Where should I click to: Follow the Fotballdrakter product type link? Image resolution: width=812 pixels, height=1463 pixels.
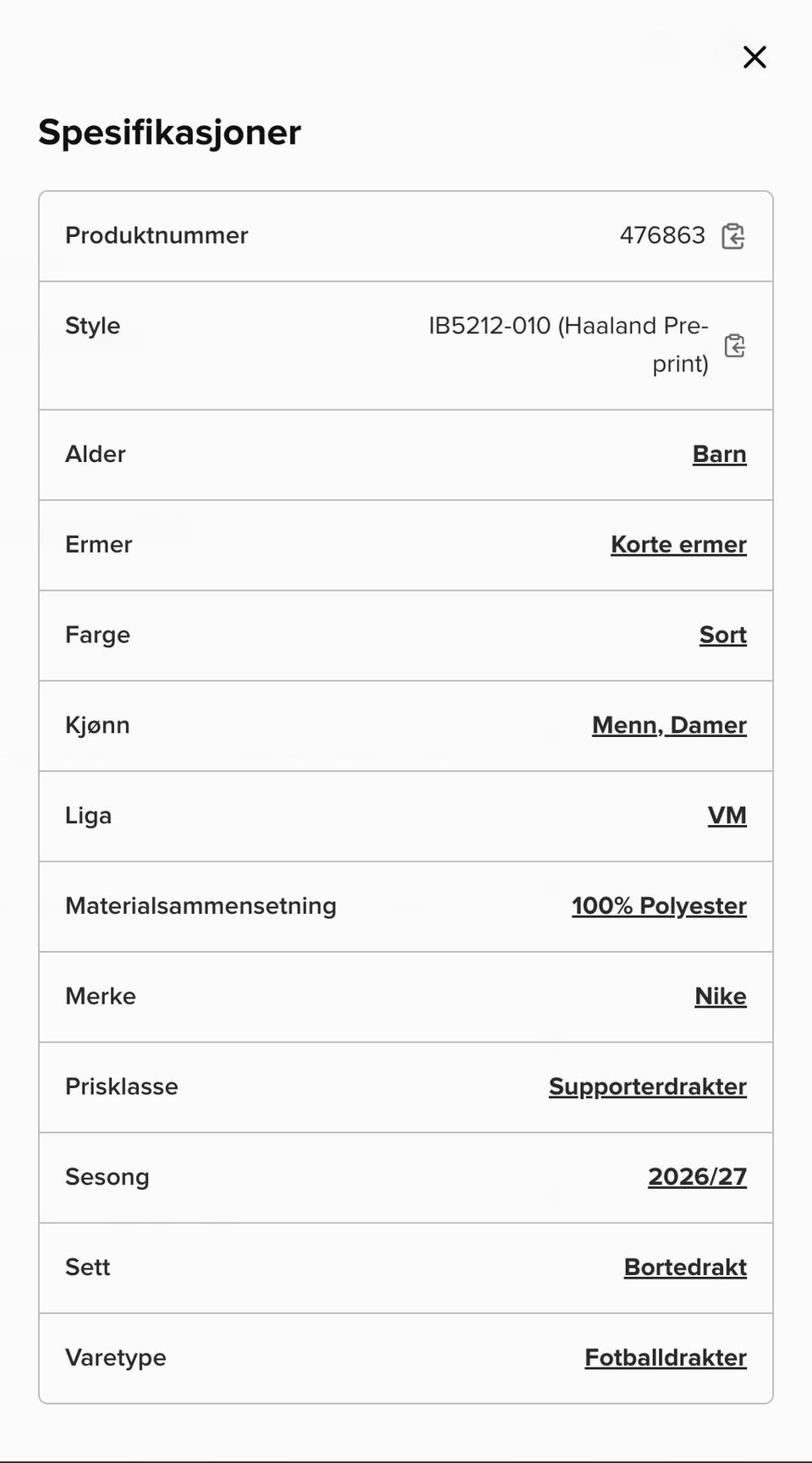666,1358
